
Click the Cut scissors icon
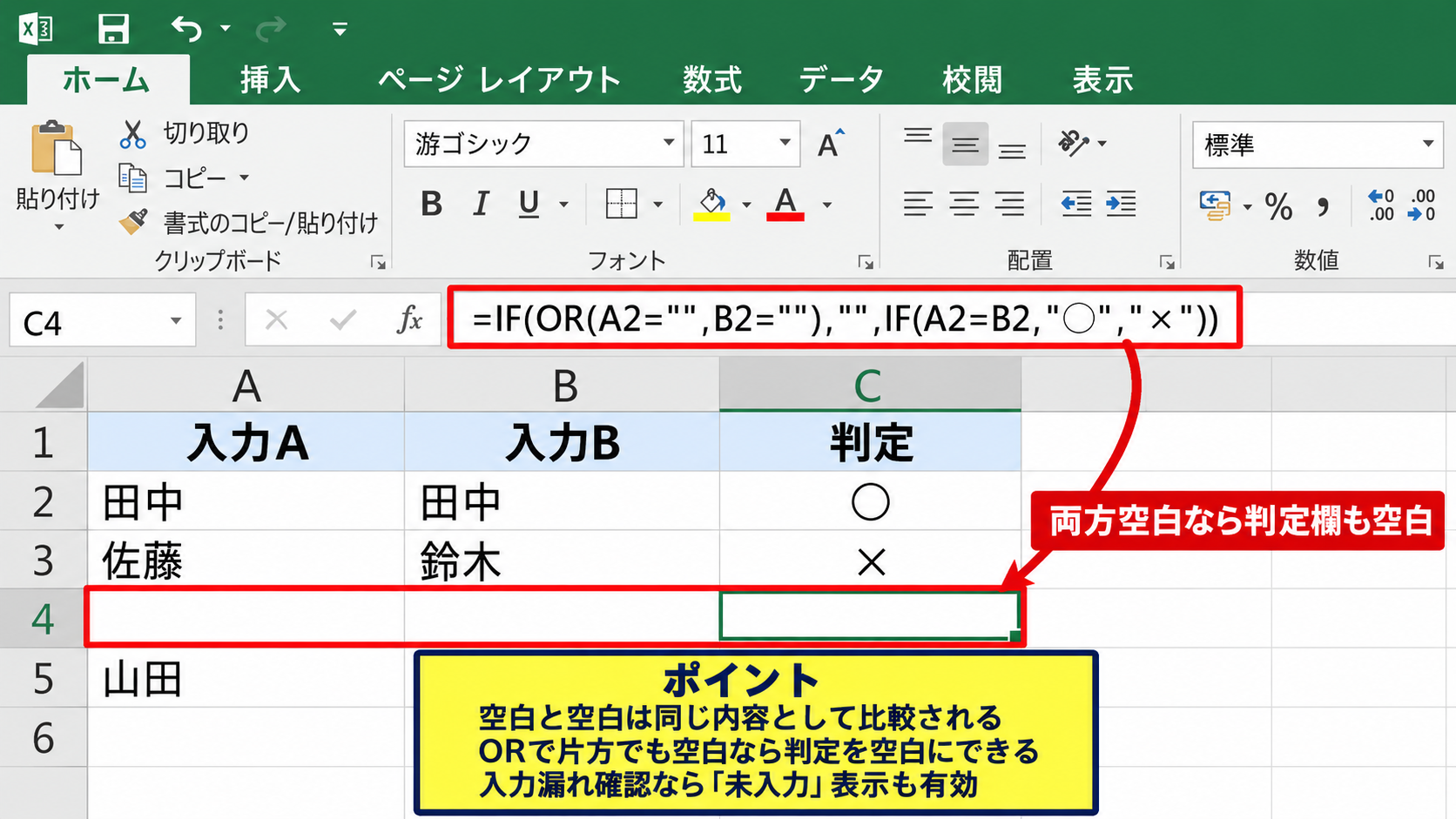pos(132,134)
